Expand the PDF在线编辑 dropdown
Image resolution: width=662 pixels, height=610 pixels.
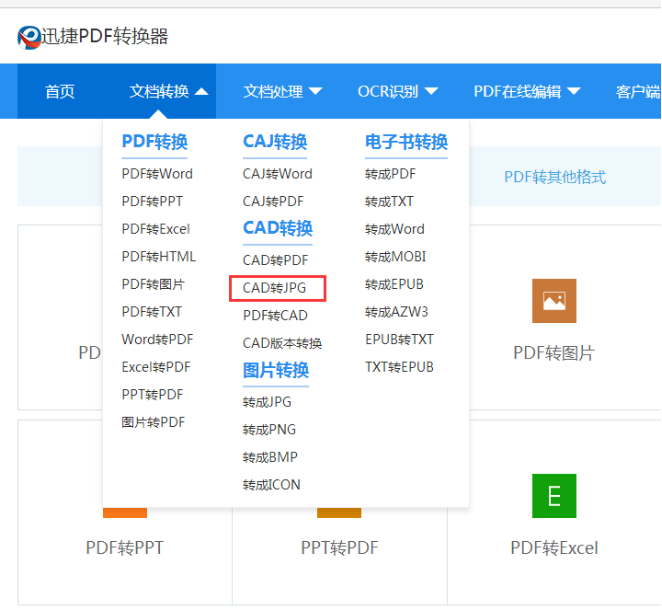[527, 91]
